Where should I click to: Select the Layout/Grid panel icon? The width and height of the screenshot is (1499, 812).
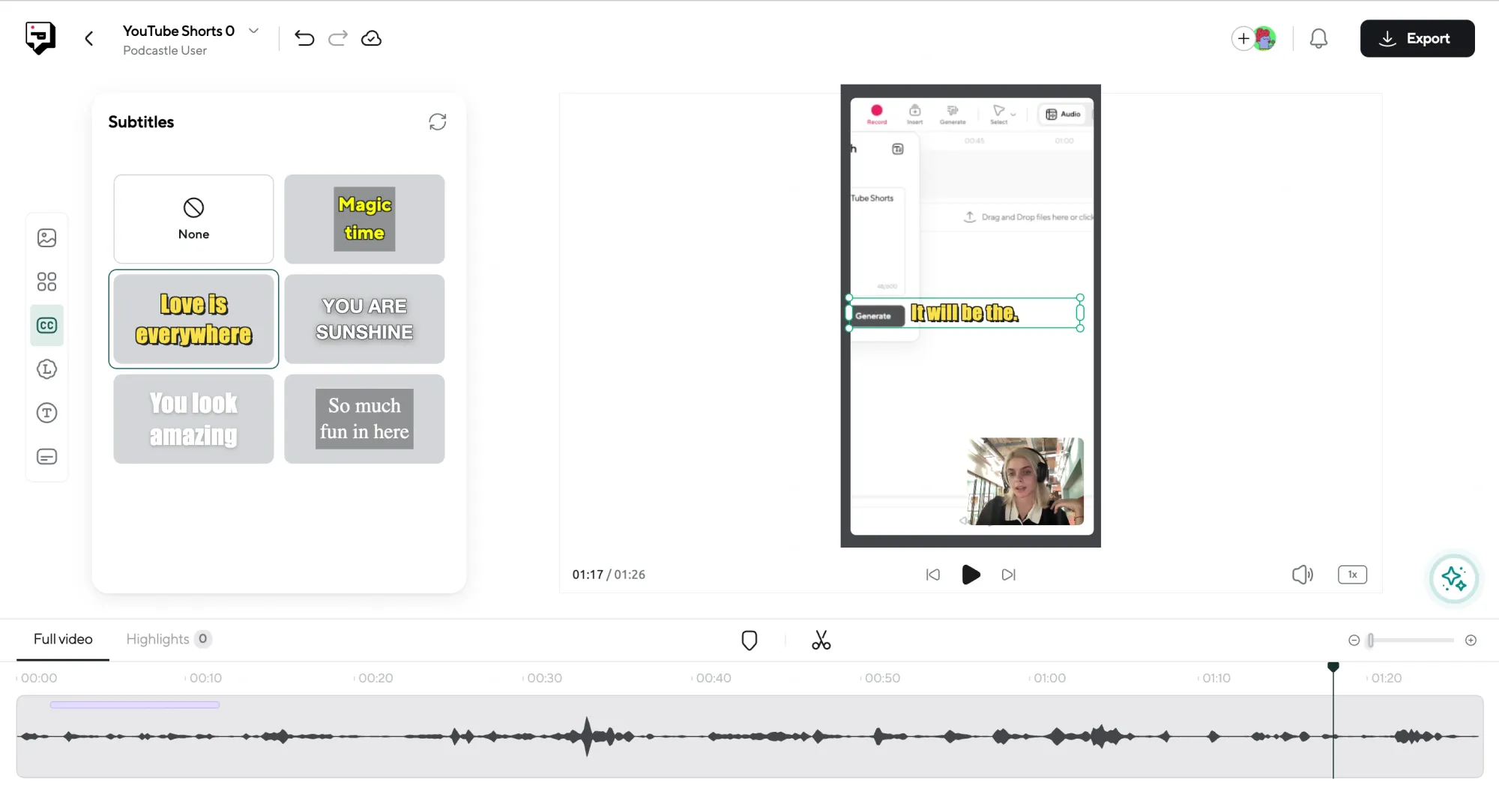(x=47, y=281)
